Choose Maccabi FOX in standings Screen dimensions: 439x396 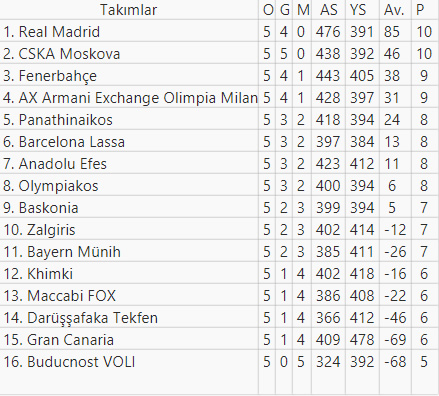(60, 296)
